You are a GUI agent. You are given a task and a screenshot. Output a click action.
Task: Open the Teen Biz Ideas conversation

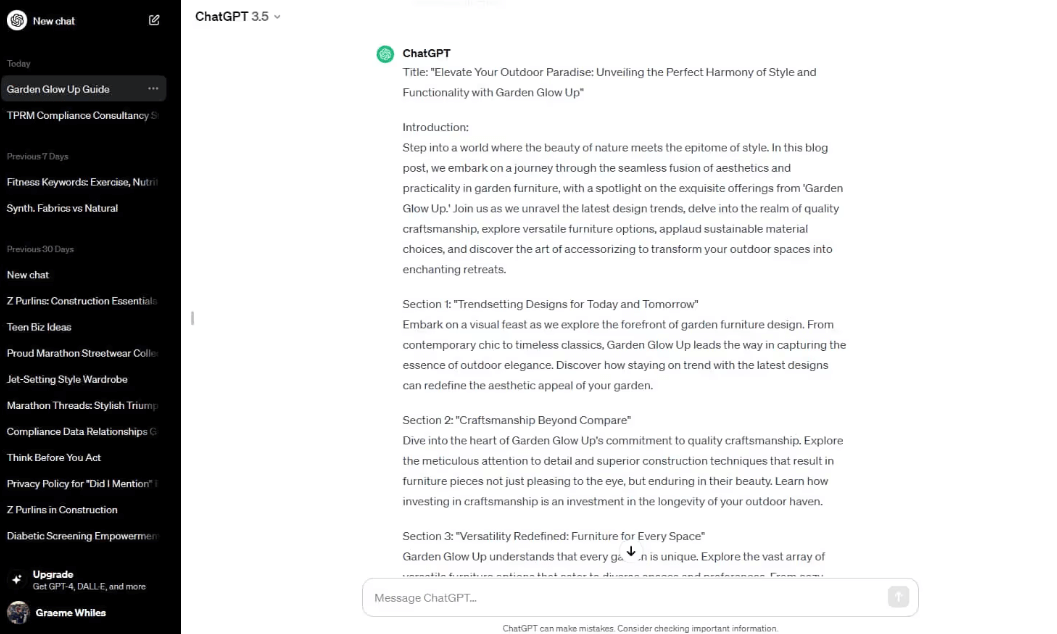(x=38, y=327)
